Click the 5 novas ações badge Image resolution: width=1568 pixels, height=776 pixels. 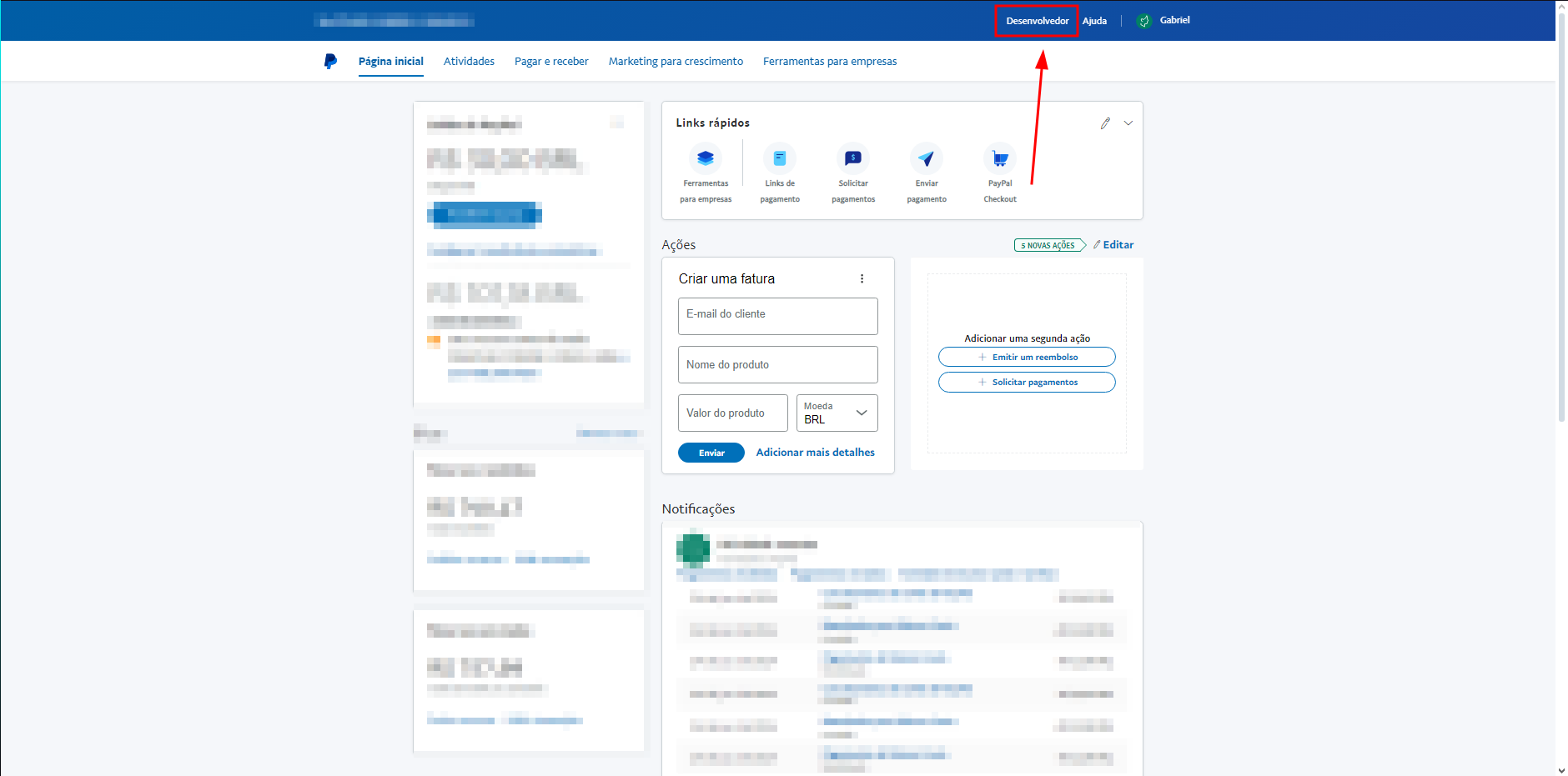tap(1050, 245)
